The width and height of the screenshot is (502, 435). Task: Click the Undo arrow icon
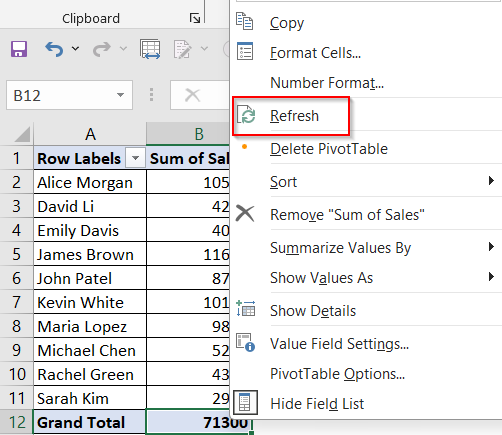click(x=54, y=49)
